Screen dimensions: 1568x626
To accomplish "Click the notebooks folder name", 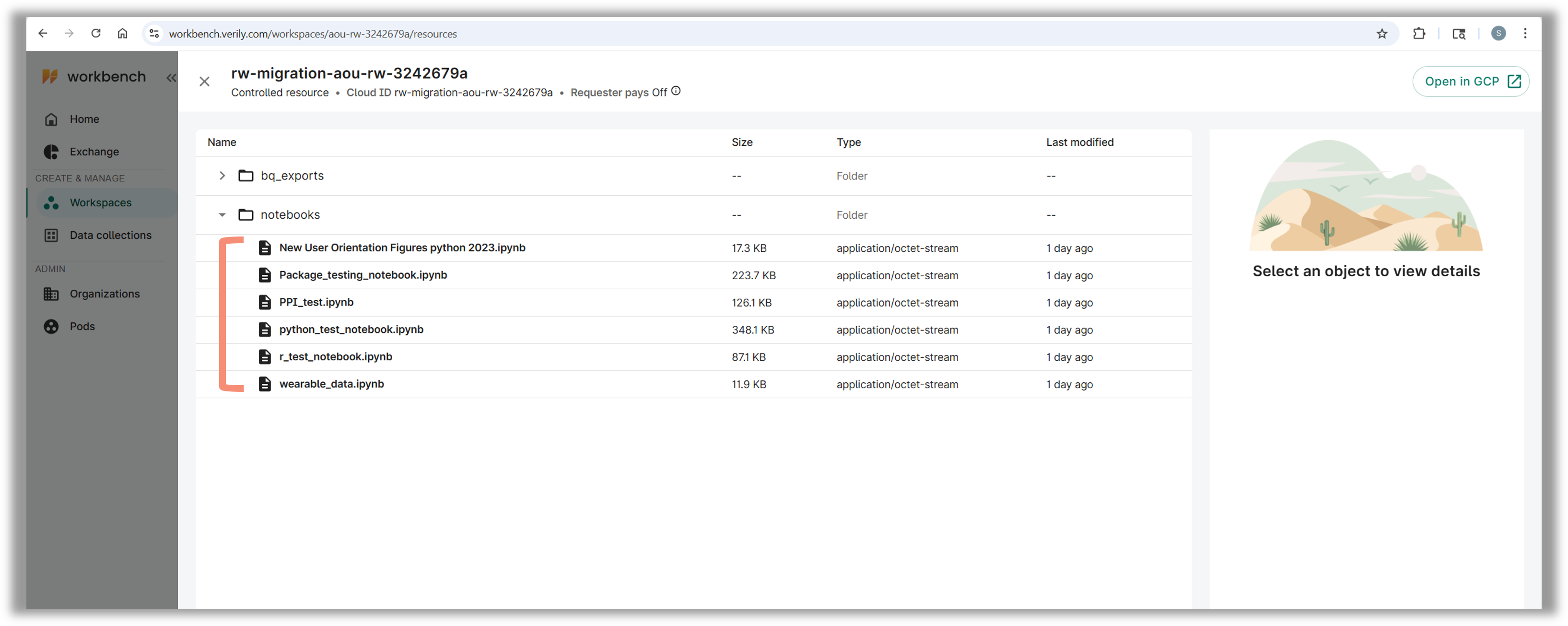I will (x=291, y=215).
